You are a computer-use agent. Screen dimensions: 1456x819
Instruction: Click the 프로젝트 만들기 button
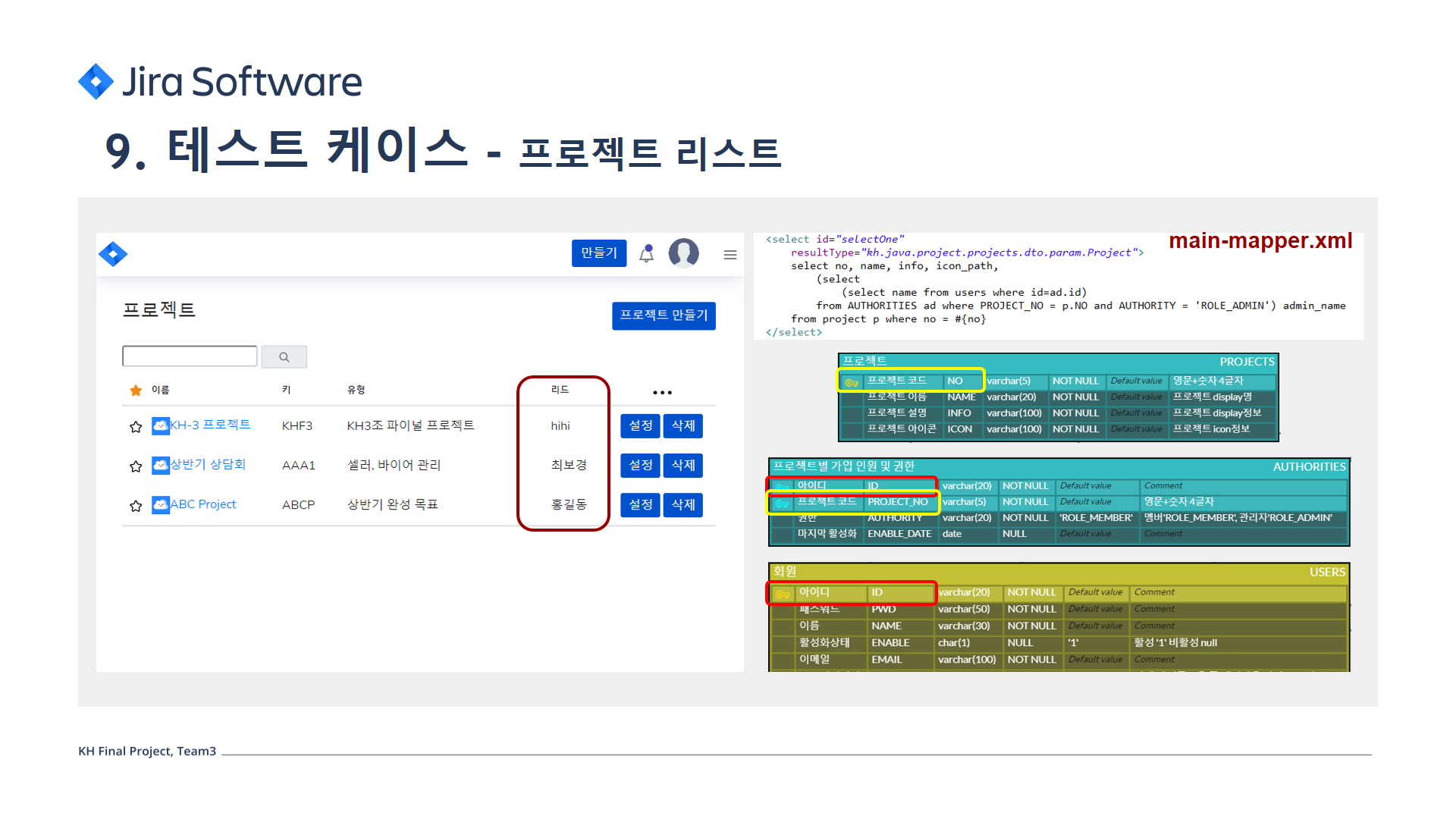click(664, 315)
